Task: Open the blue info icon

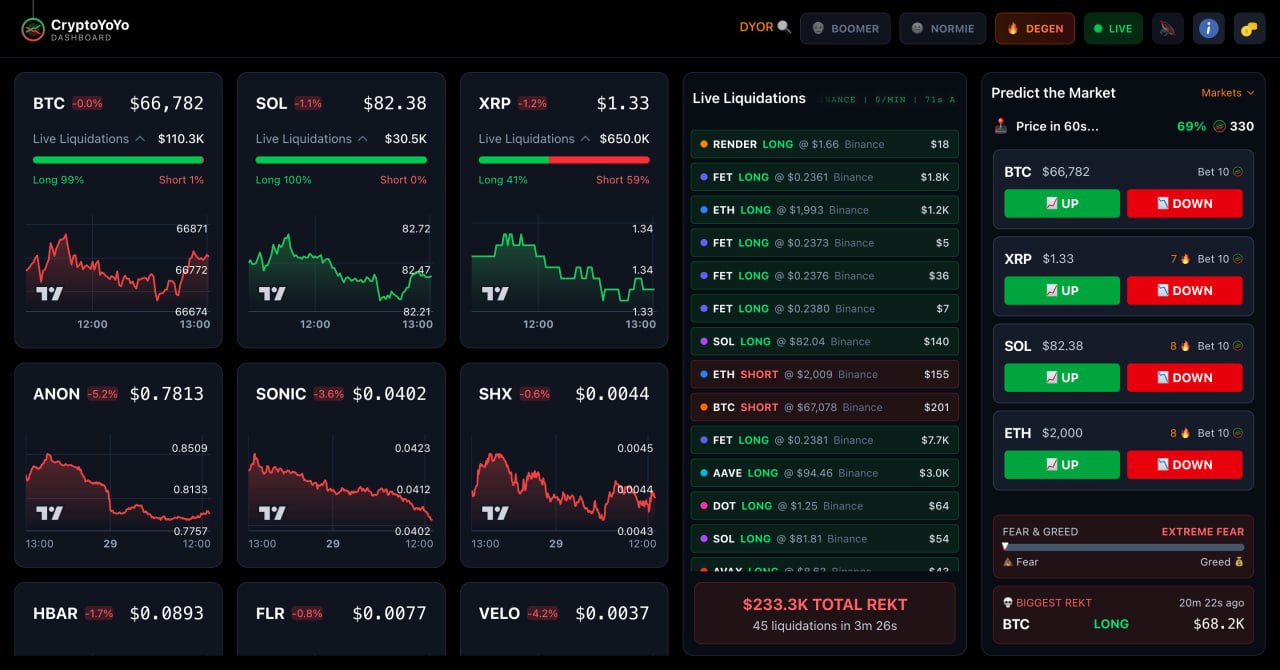Action: (1208, 29)
